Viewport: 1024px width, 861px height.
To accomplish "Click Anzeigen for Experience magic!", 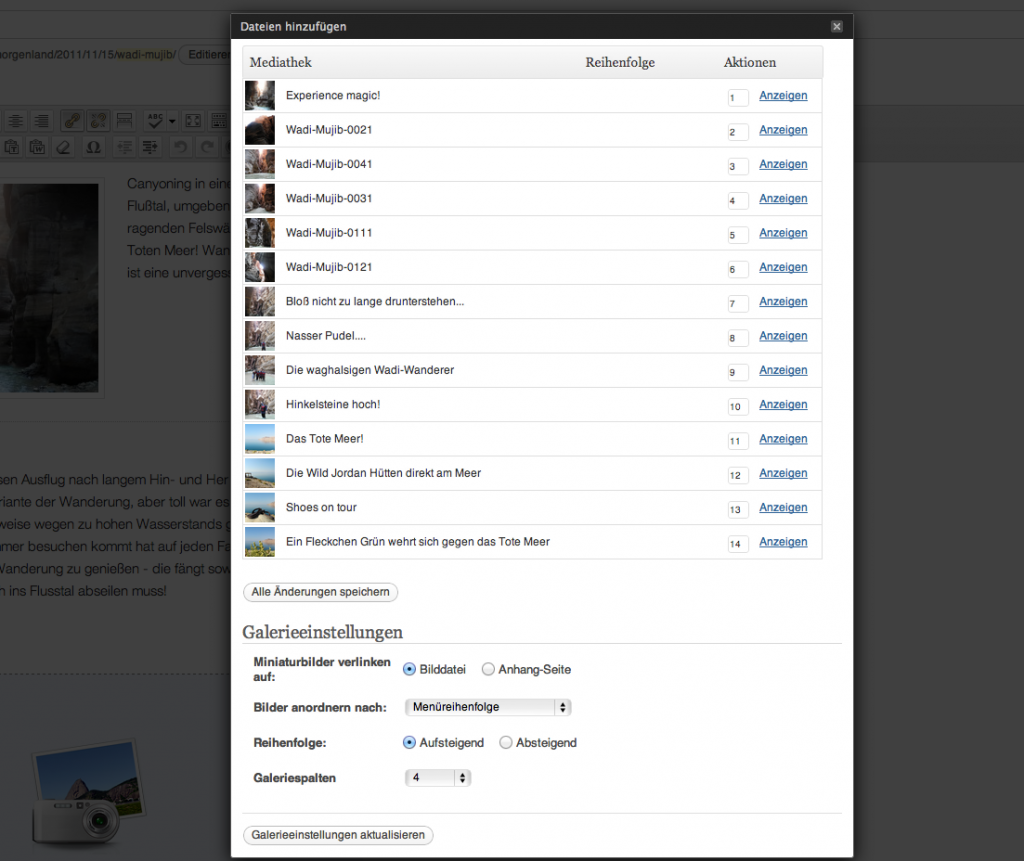I will [783, 96].
